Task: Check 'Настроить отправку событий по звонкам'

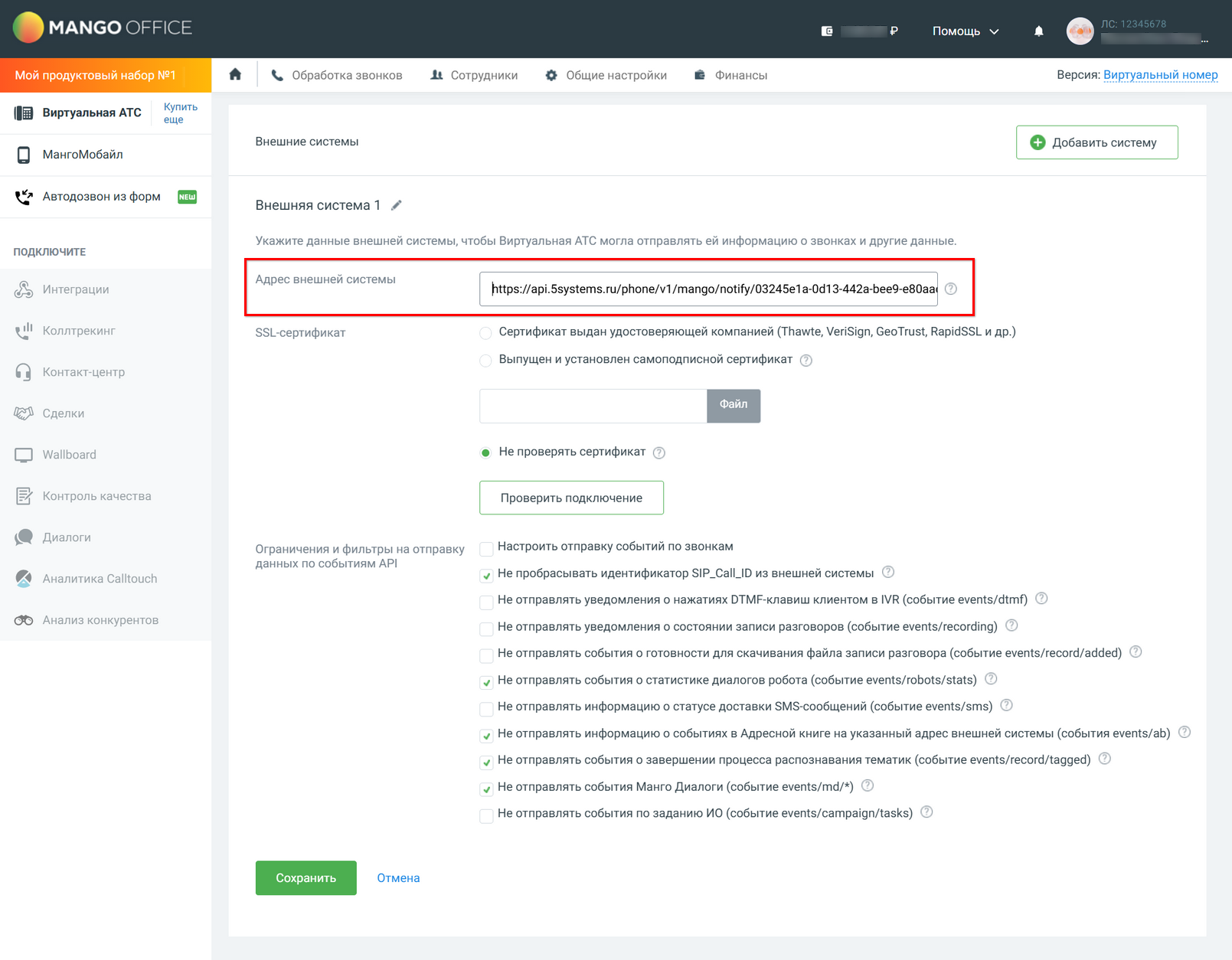Action: pos(486,548)
